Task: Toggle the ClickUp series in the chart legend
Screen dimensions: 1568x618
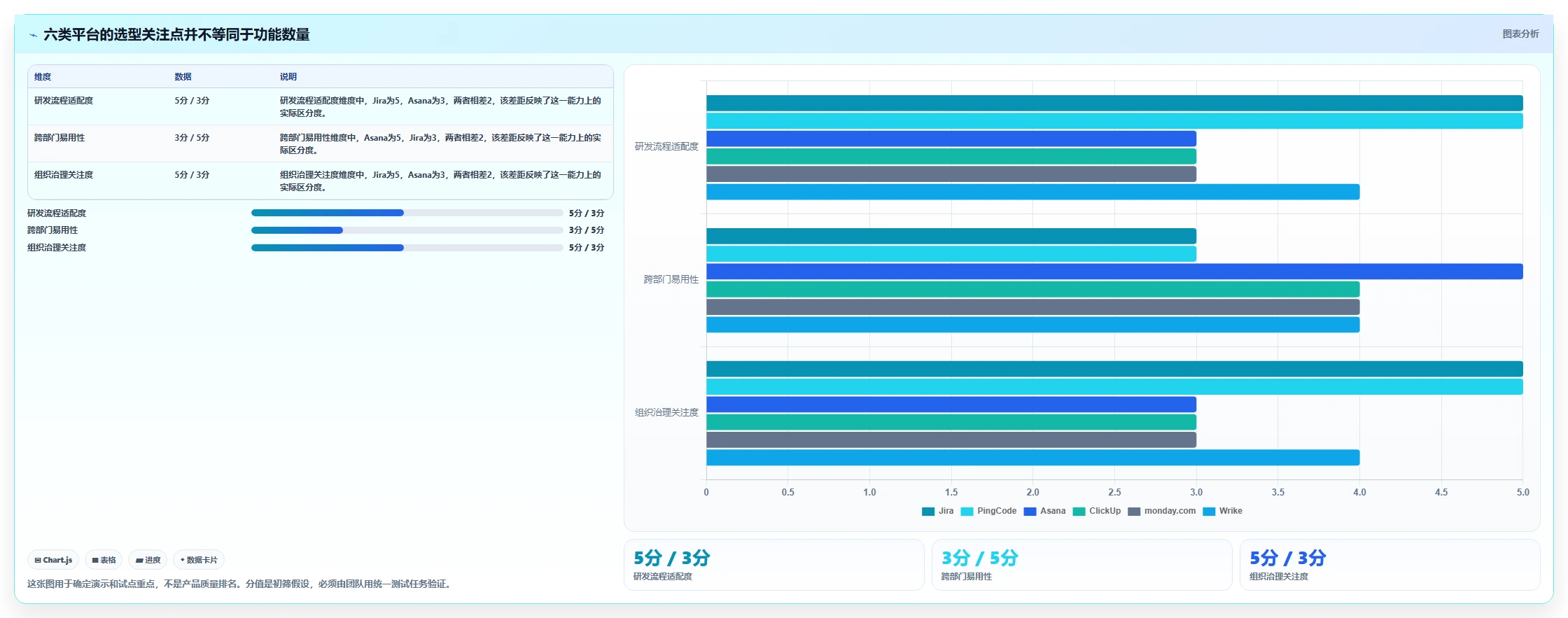Action: pyautogui.click(x=1097, y=511)
